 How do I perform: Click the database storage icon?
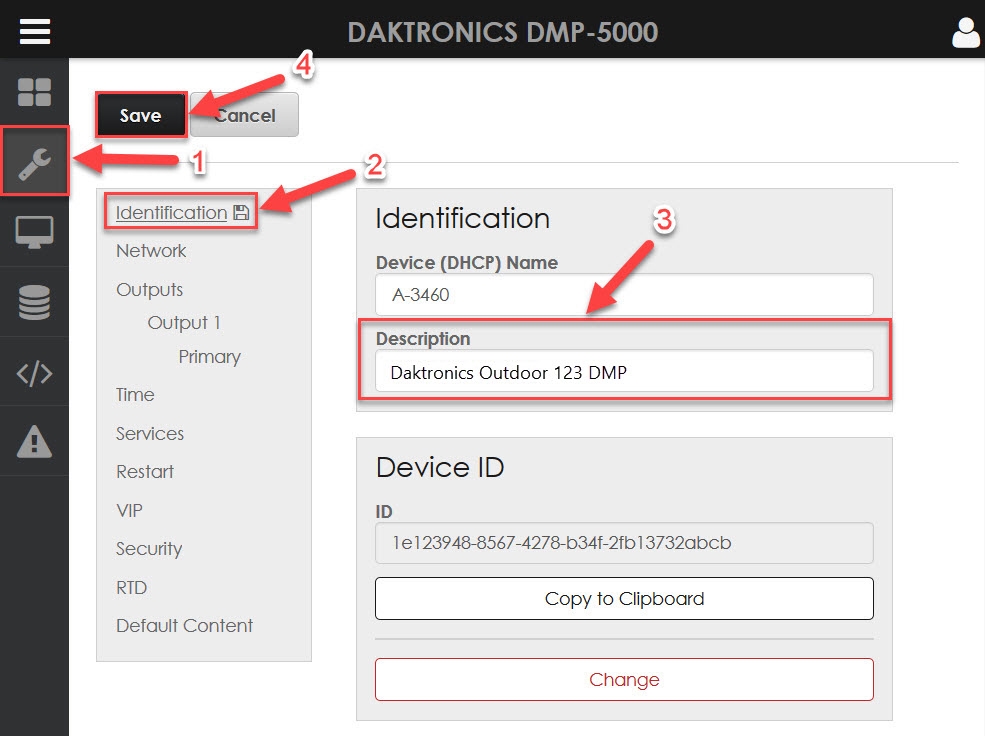(34, 302)
